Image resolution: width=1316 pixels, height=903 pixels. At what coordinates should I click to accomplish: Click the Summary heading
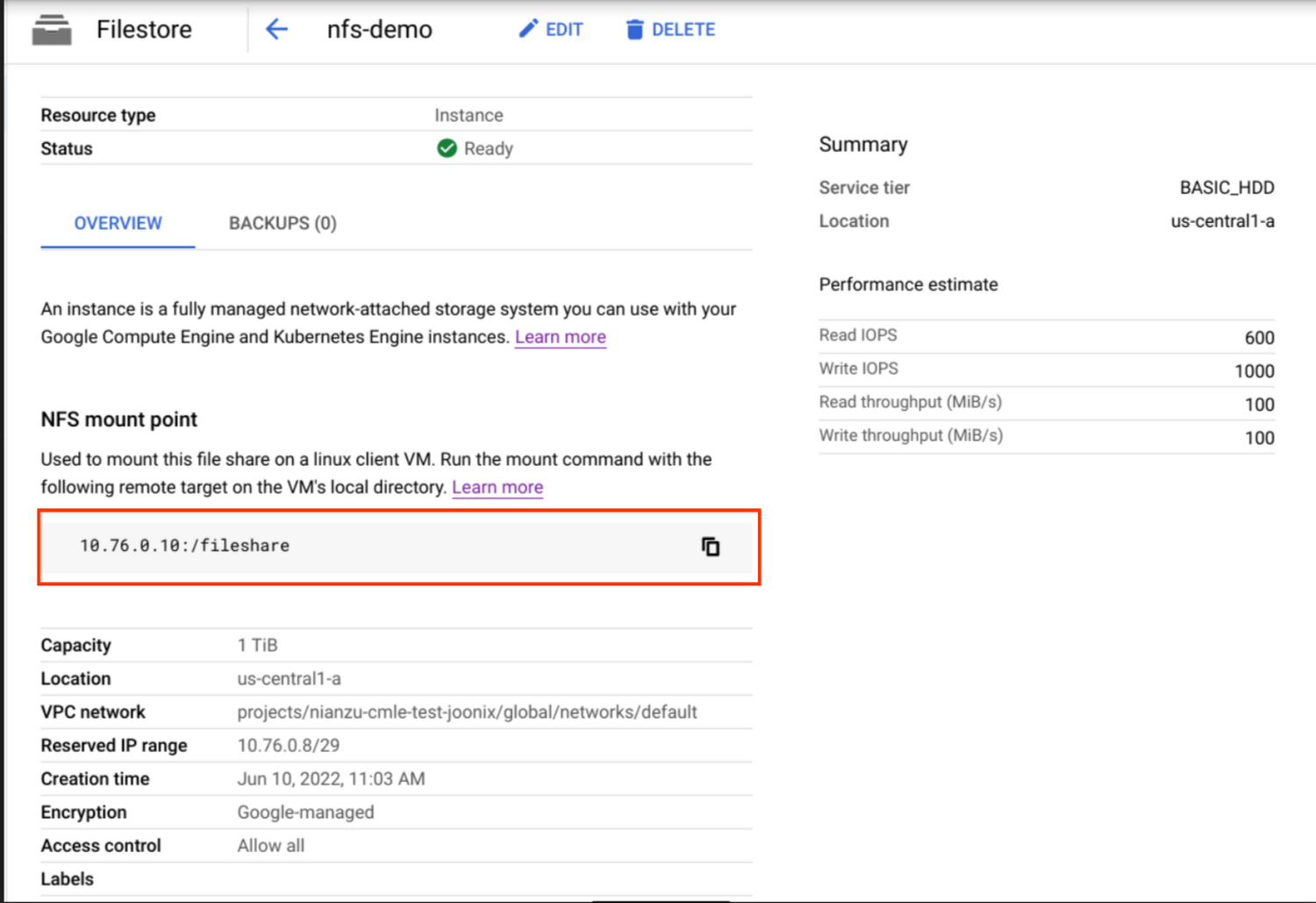click(863, 144)
